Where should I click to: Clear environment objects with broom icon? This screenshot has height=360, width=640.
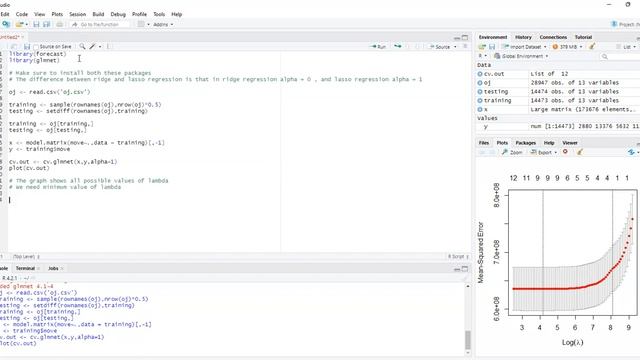point(592,47)
